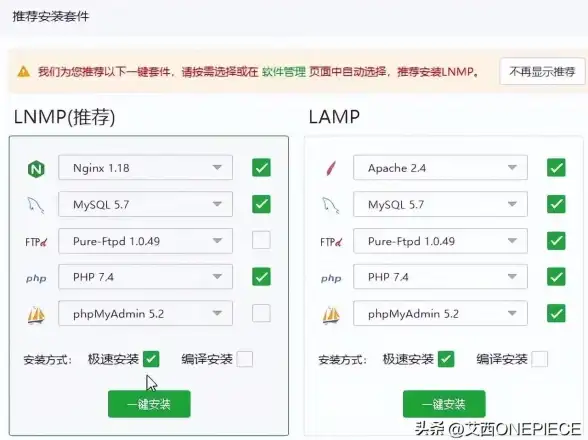Viewport: 588px width, 440px height.
Task: Open LAMP phpMyAdmin 5.2 dropdown
Action: [x=440, y=313]
